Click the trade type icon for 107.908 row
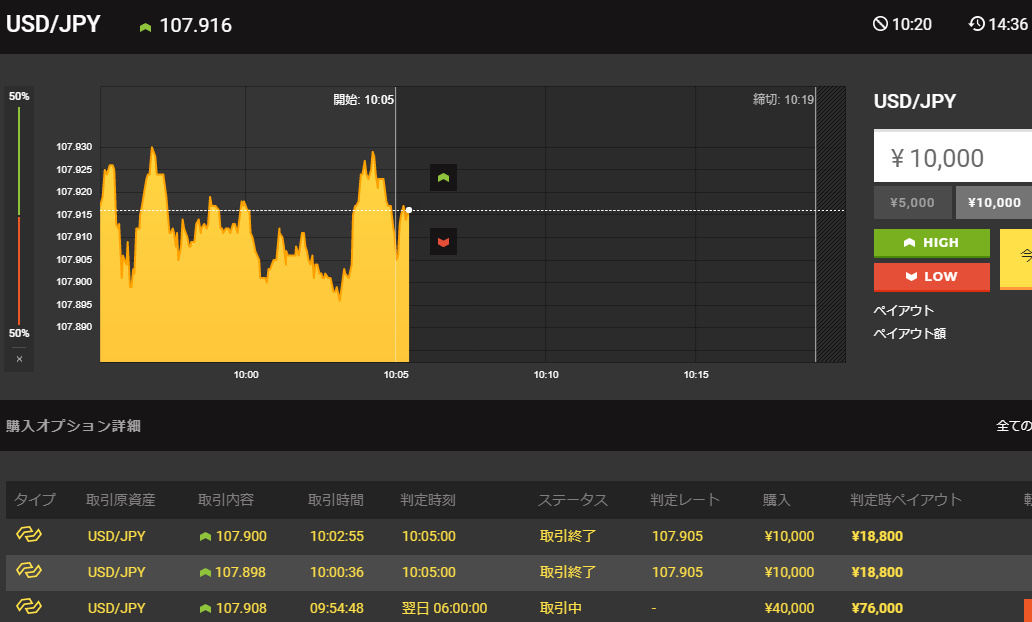1032x622 pixels. click(x=29, y=606)
